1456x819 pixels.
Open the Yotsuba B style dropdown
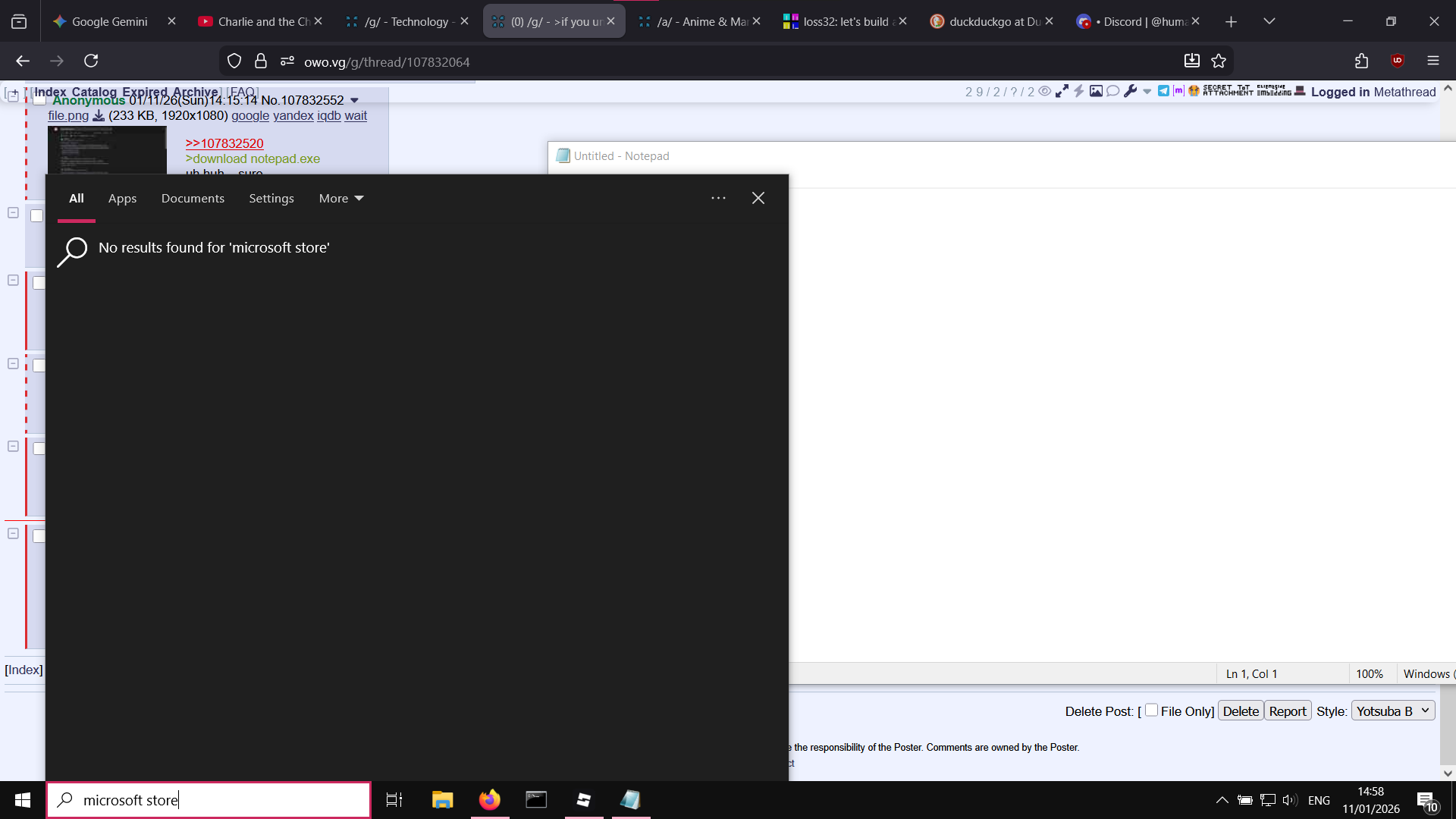(1392, 711)
